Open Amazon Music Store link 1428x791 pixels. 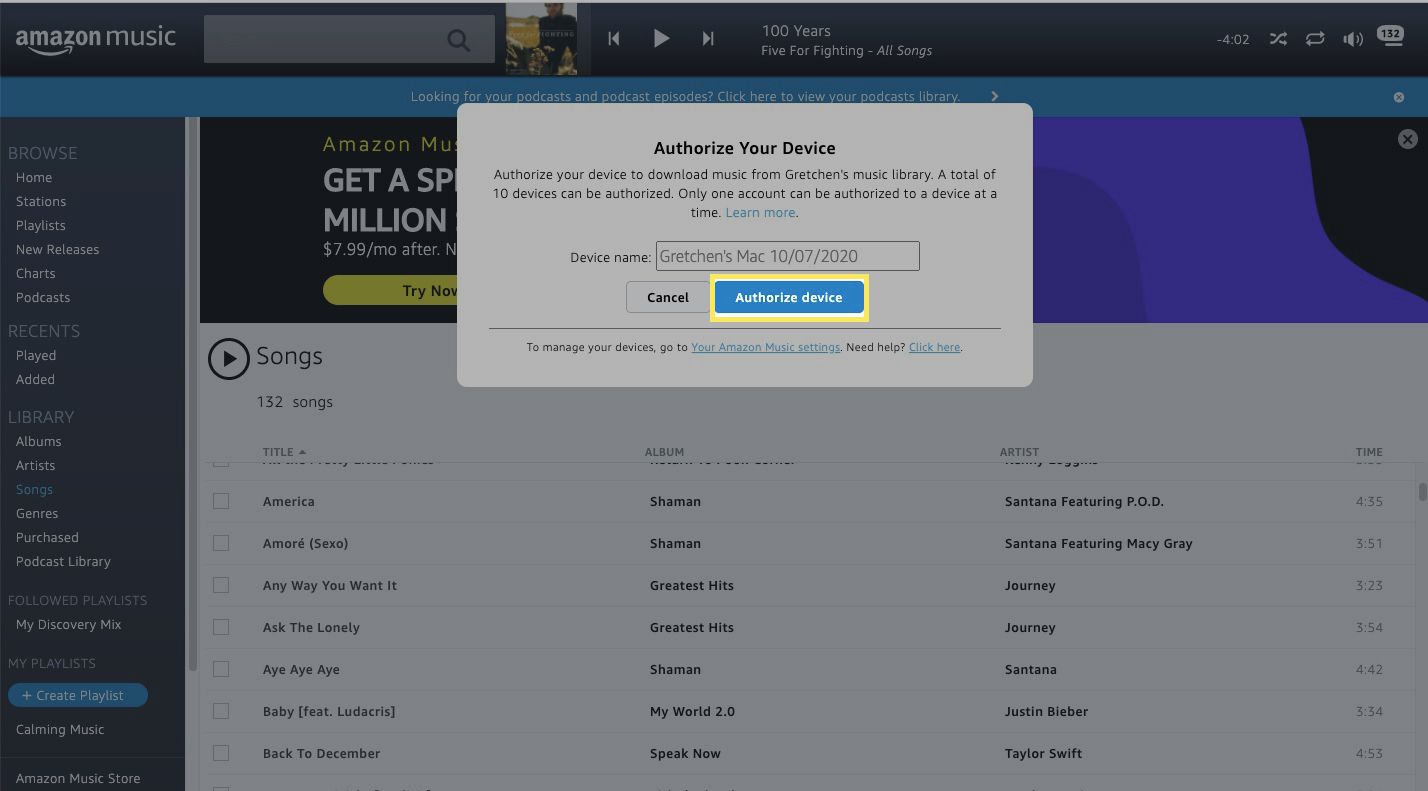point(78,778)
